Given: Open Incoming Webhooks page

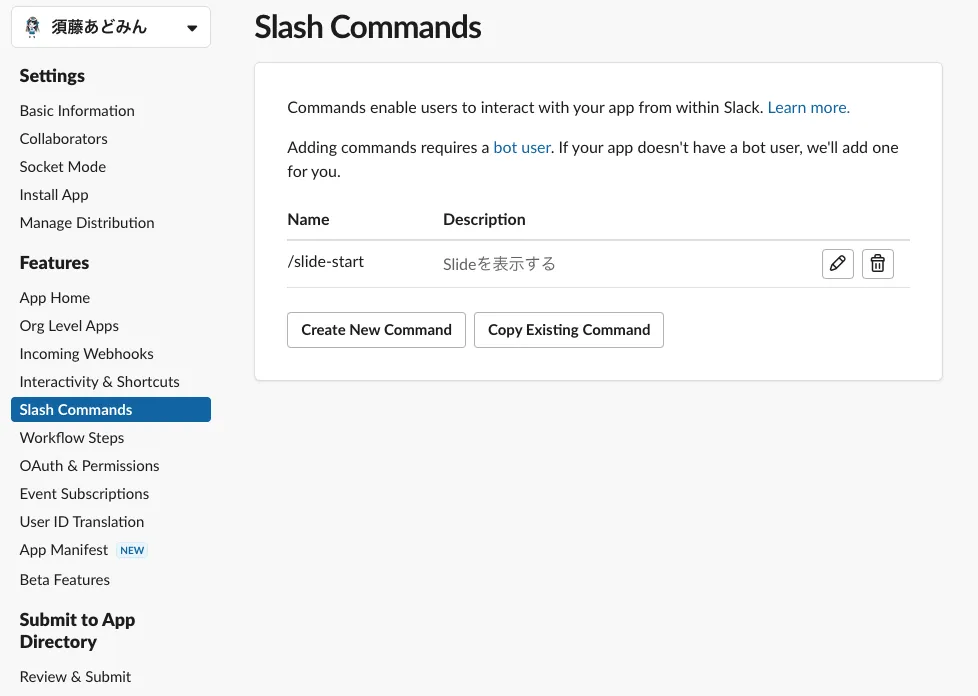Looking at the screenshot, I should 86,354.
